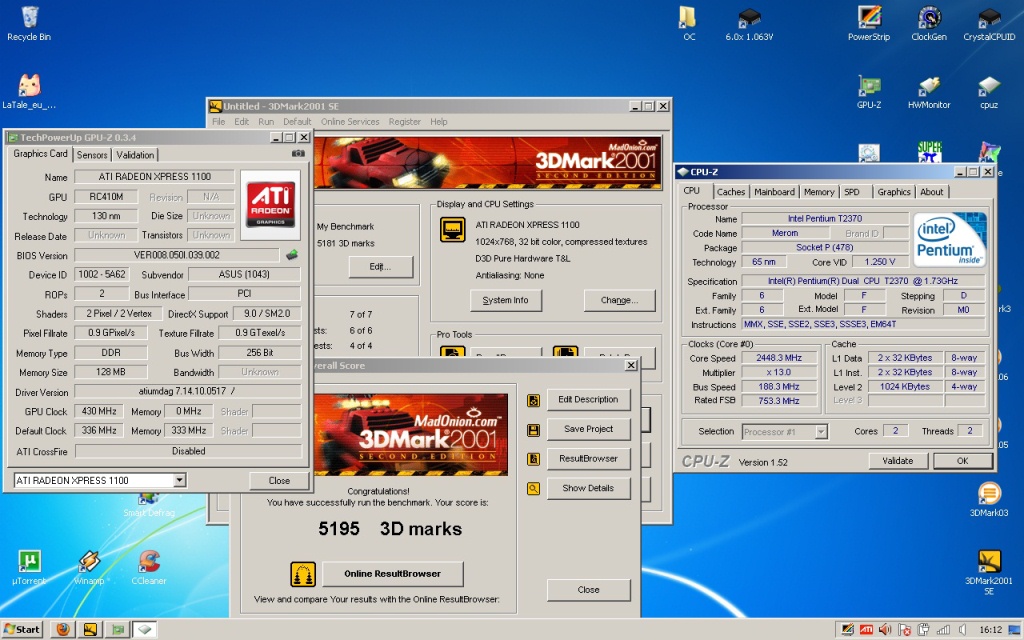Viewport: 1024px width, 640px height.
Task: Launch the GPU-Z desktop shortcut
Action: pyautogui.click(x=869, y=91)
